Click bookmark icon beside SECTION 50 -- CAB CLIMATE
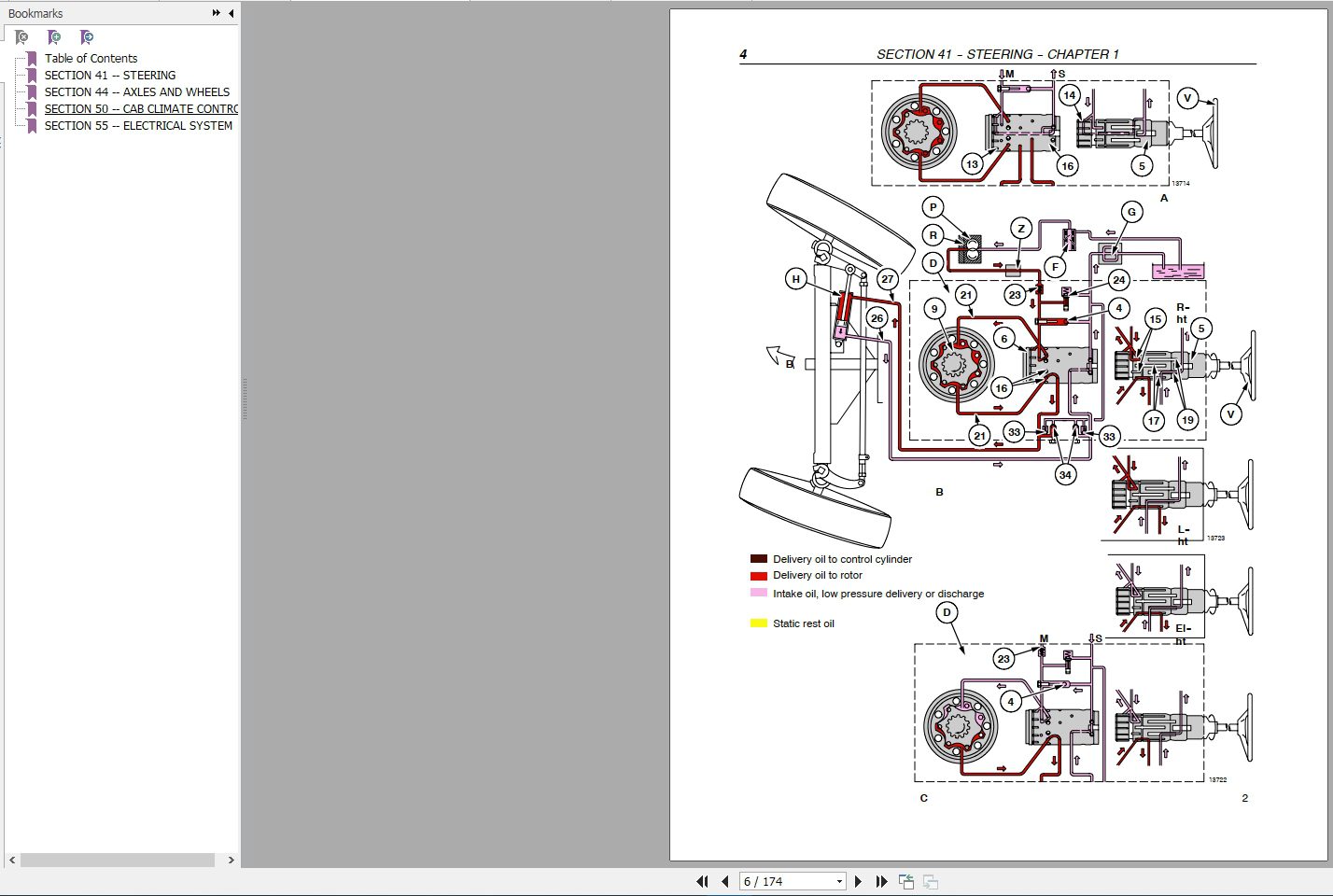The height and width of the screenshot is (896, 1333). click(32, 108)
